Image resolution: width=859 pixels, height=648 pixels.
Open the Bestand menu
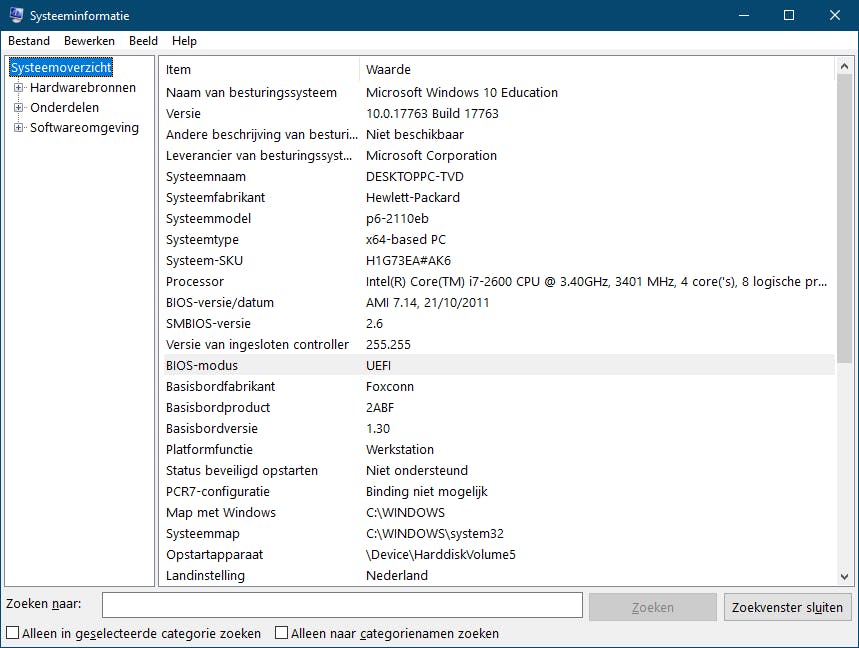point(29,41)
